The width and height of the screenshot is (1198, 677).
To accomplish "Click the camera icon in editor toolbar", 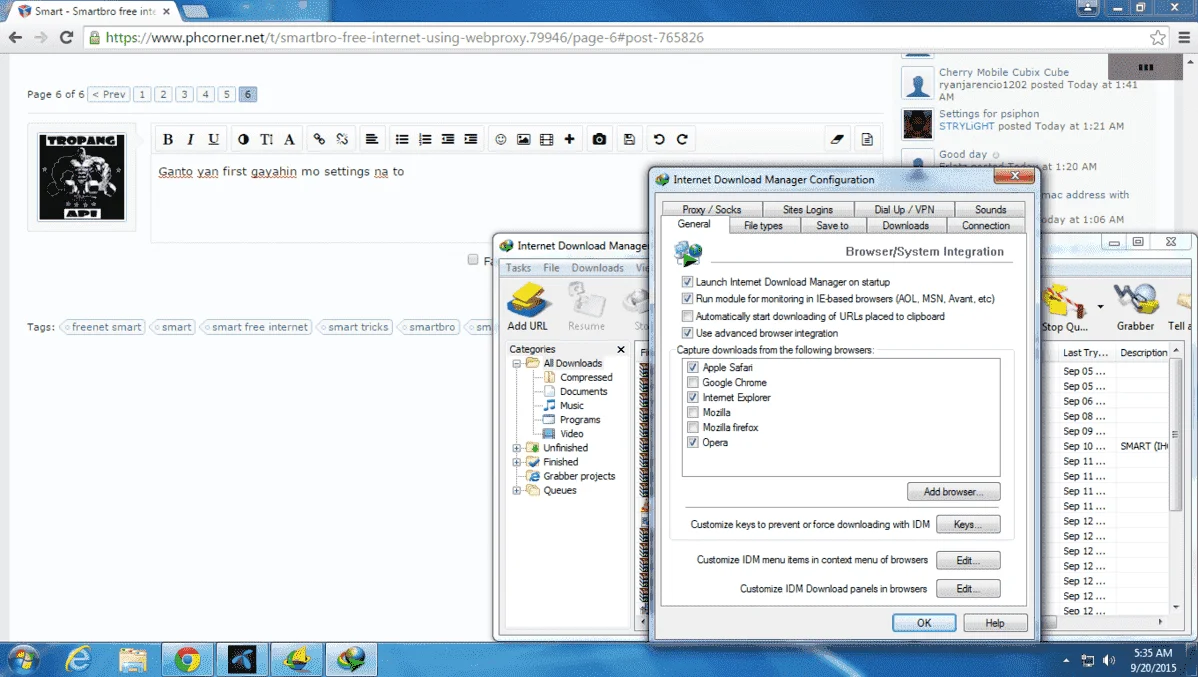I will click(600, 139).
